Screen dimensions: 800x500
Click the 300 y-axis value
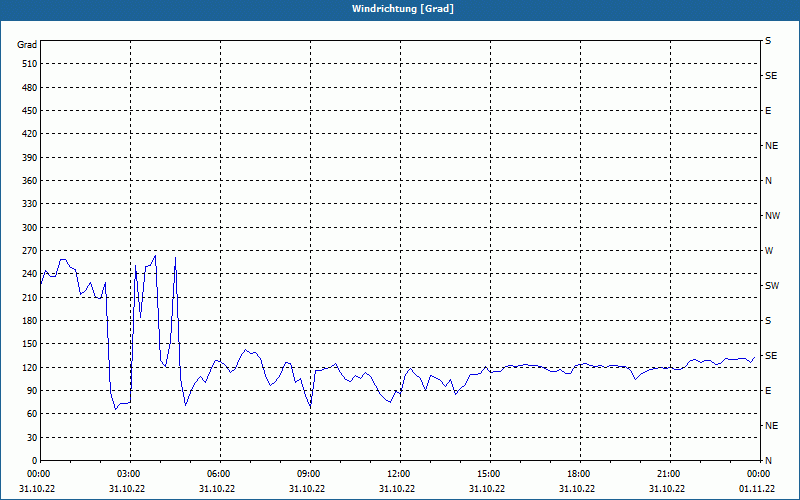[29, 228]
